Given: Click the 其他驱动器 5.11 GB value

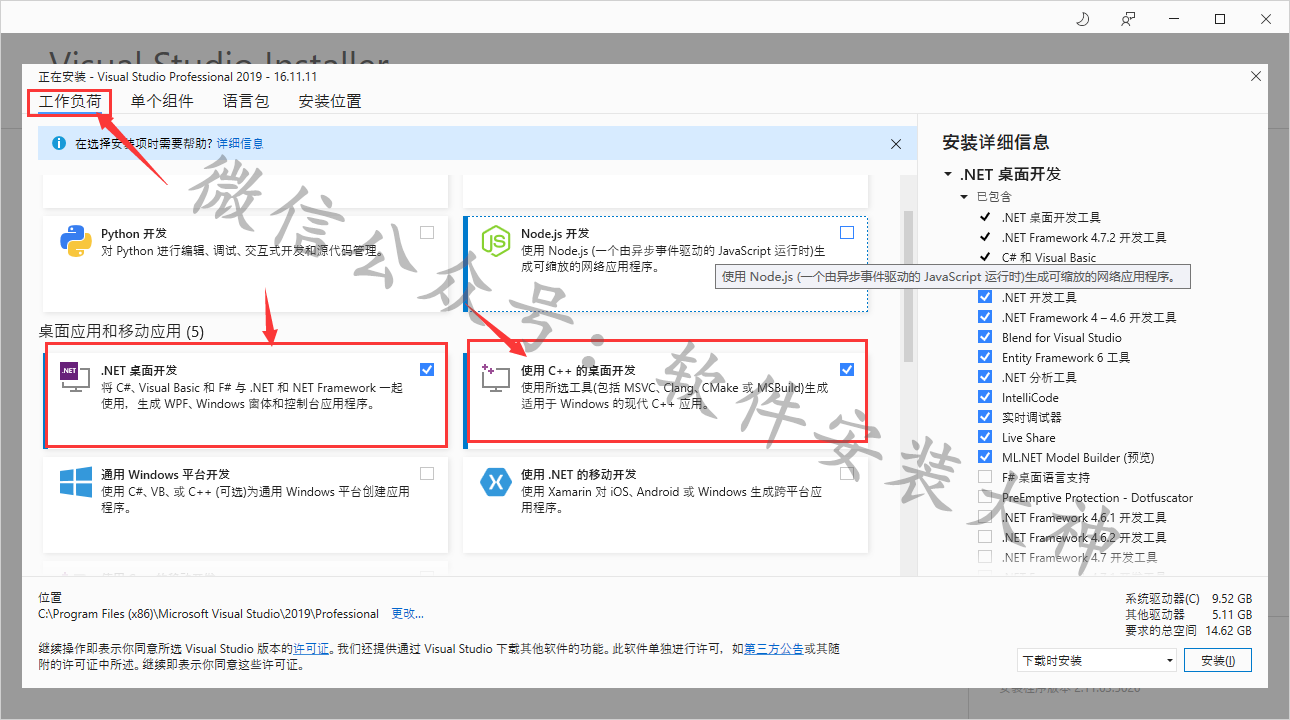Looking at the screenshot, I should [x=1232, y=615].
